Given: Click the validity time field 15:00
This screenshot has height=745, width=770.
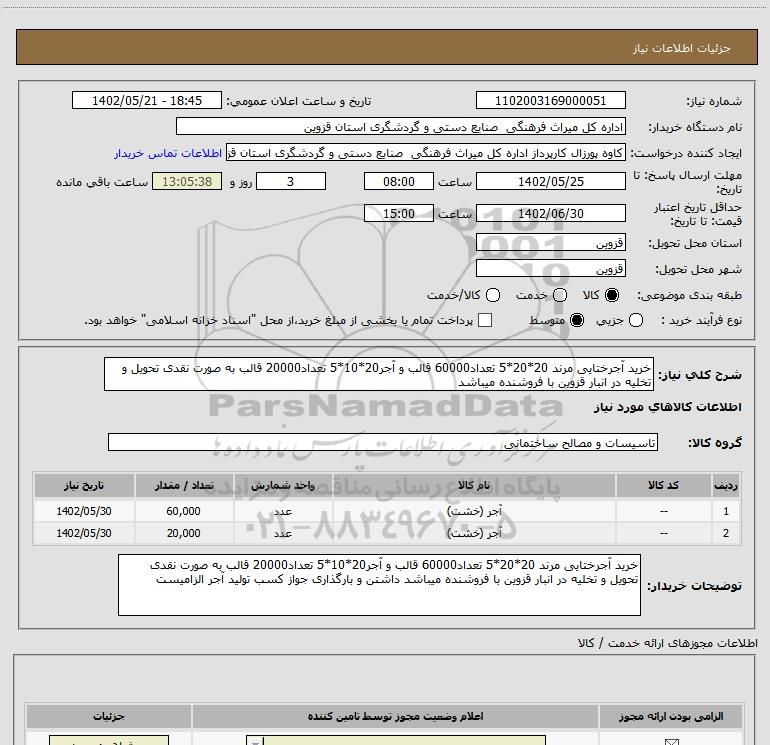Looking at the screenshot, I should [399, 213].
